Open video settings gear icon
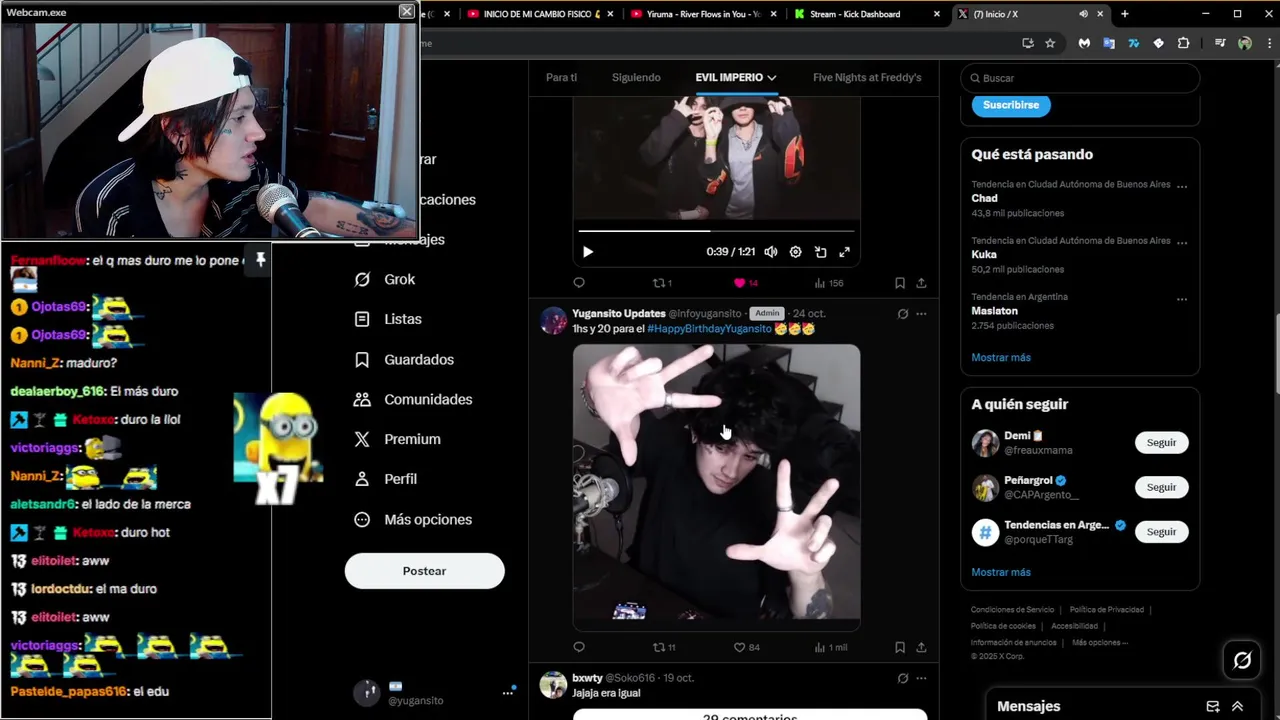This screenshot has height=720, width=1280. (796, 252)
